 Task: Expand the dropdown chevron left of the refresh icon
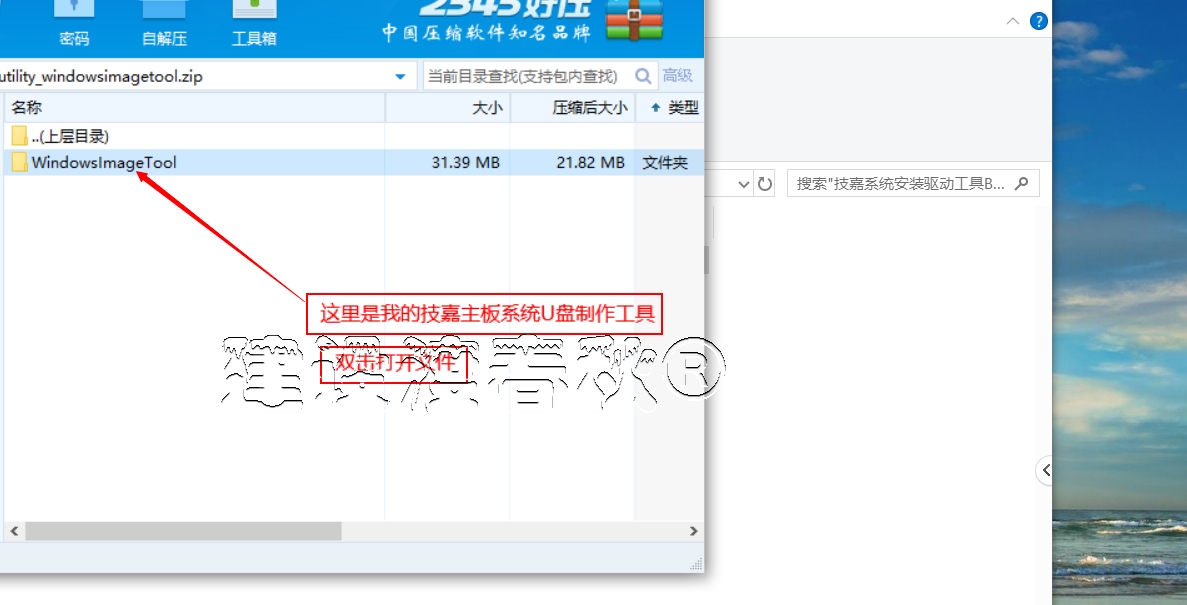[742, 183]
